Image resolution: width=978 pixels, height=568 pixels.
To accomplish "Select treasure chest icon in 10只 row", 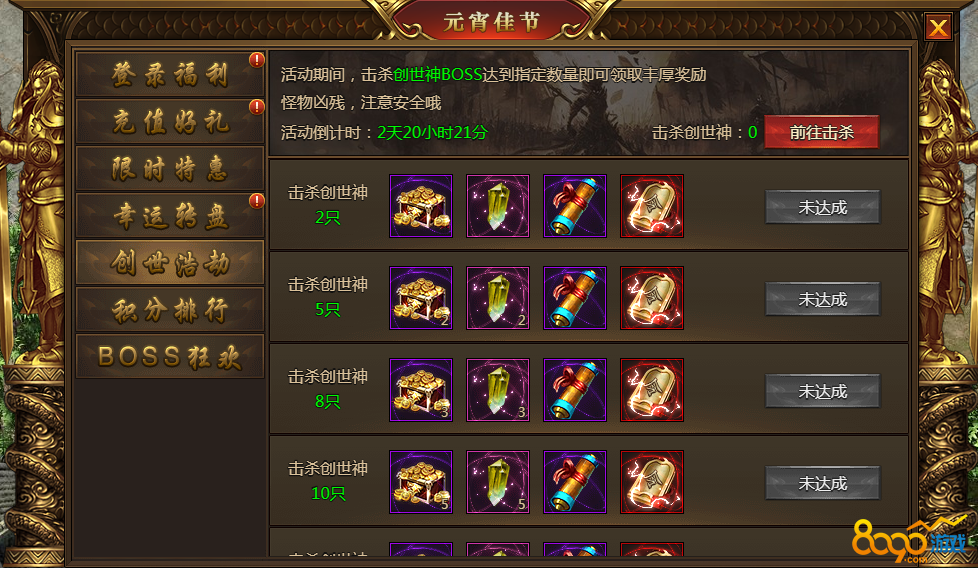I will pyautogui.click(x=421, y=482).
